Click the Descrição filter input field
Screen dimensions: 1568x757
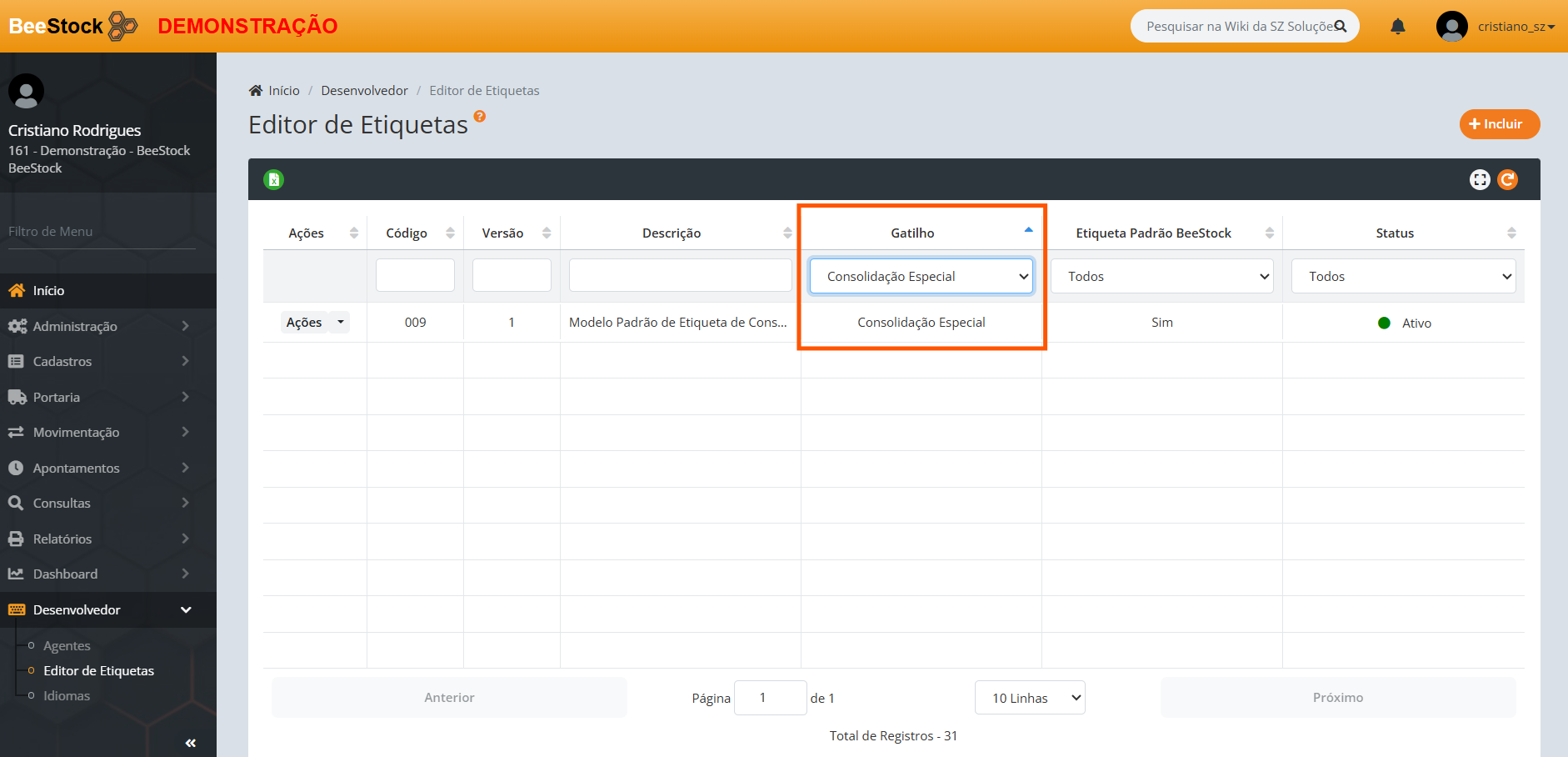coord(680,275)
